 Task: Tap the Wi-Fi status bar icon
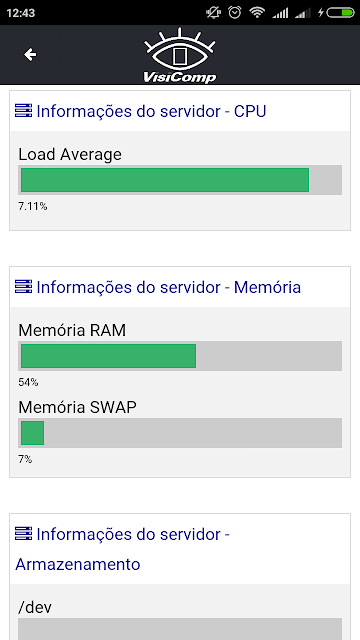257,13
